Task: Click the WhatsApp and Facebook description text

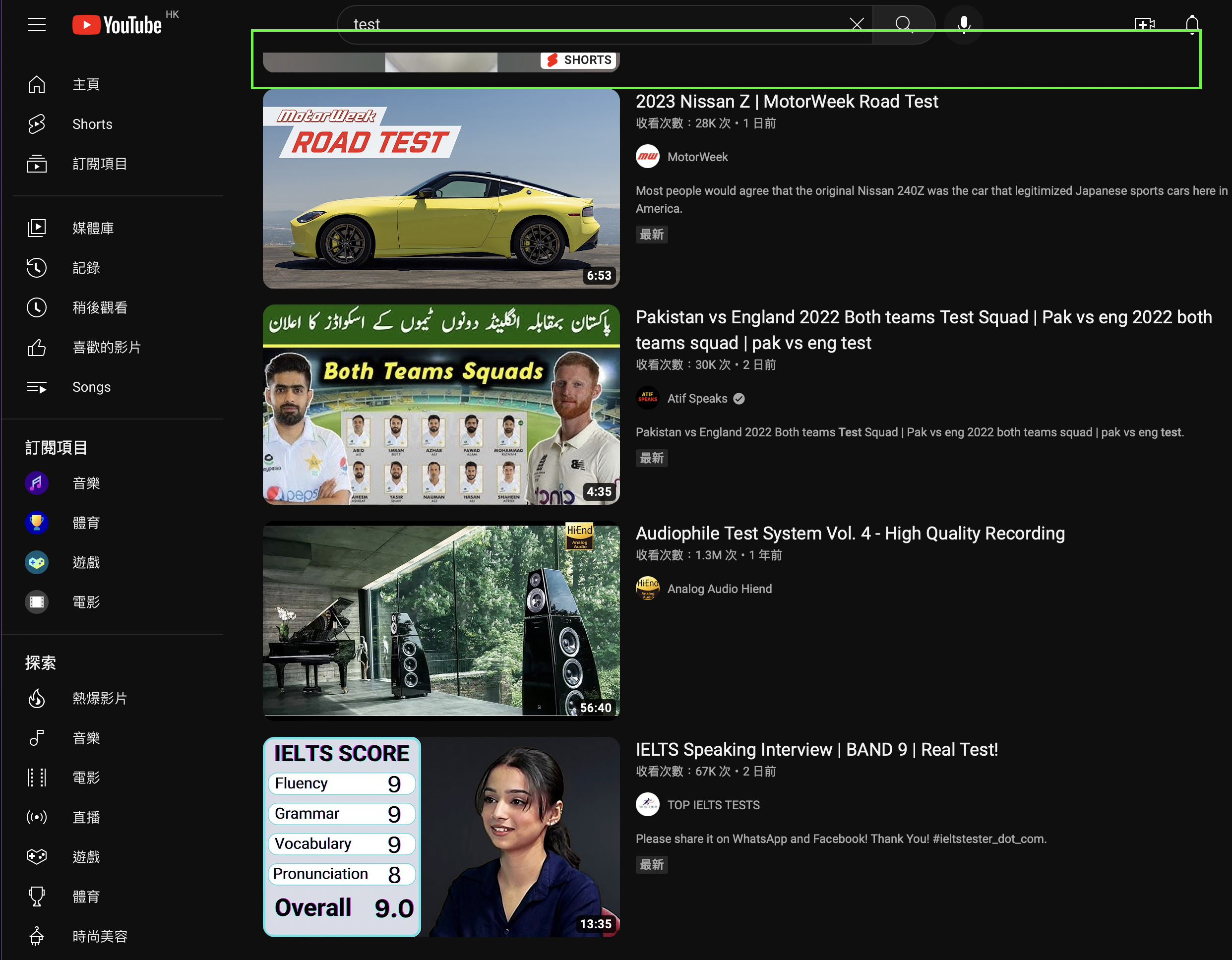Action: tap(841, 839)
